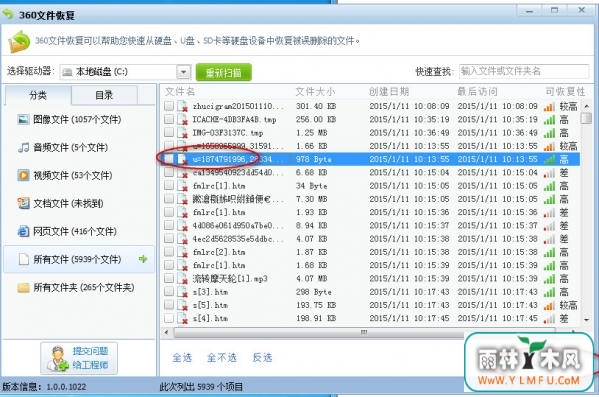Image resolution: width=599 pixels, height=397 pixels.
Task: Click the horizontal scrollbar thumb
Action: [x=363, y=332]
